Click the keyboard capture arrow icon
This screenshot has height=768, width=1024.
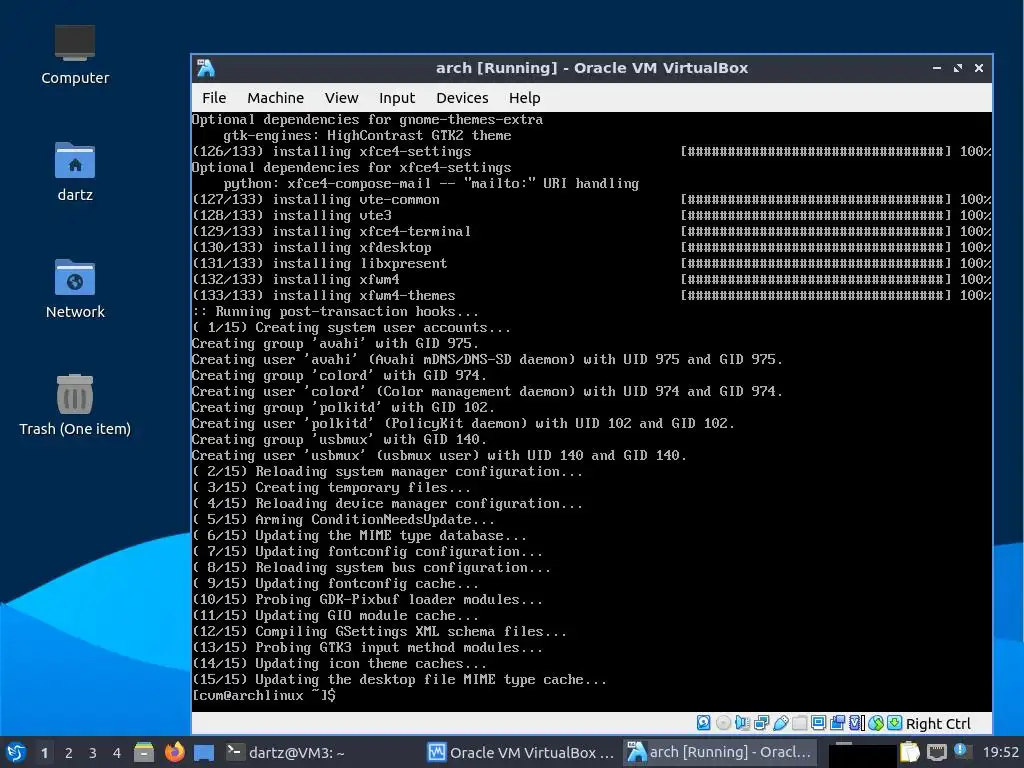[x=895, y=723]
